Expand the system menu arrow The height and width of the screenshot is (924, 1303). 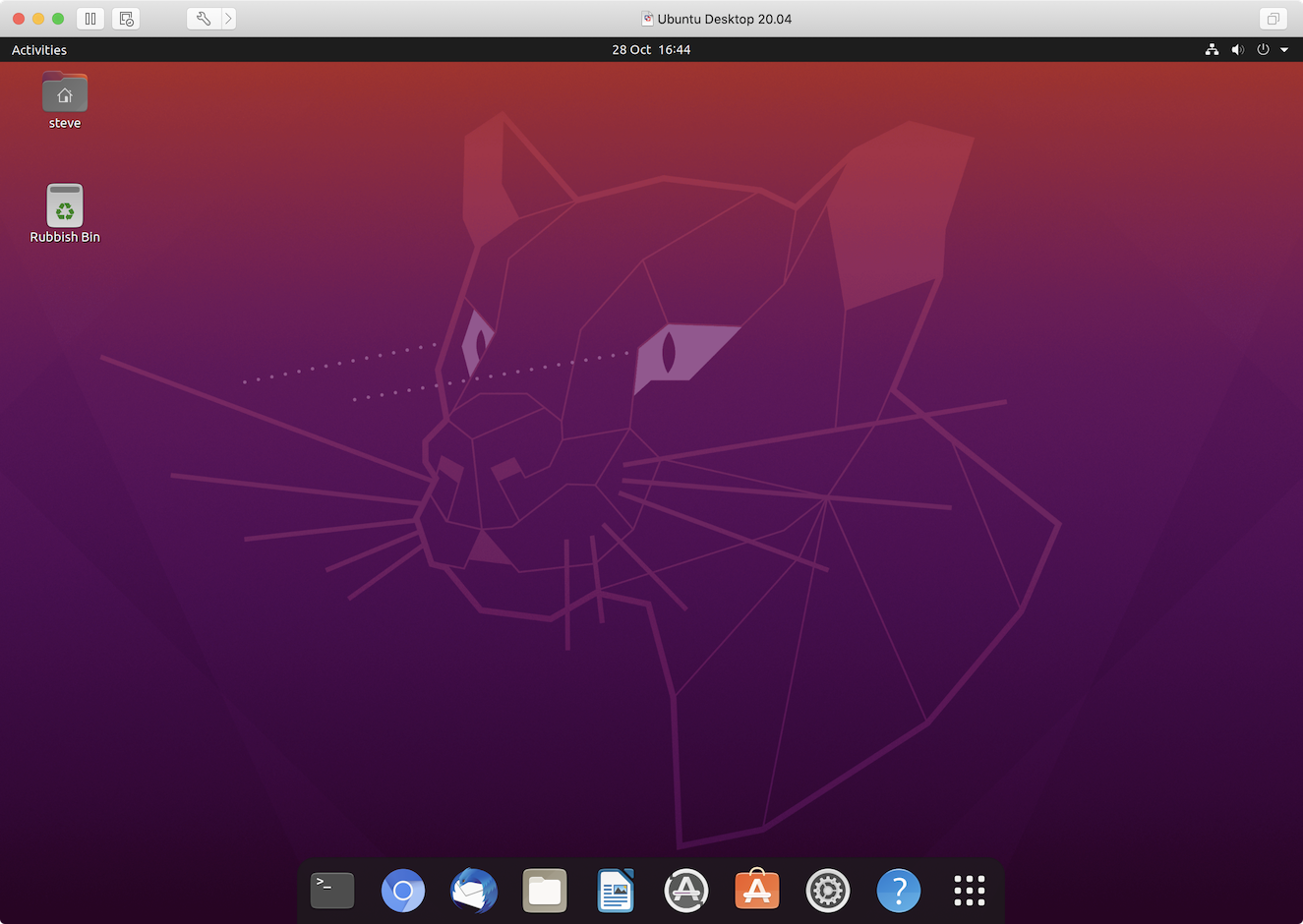[1284, 50]
